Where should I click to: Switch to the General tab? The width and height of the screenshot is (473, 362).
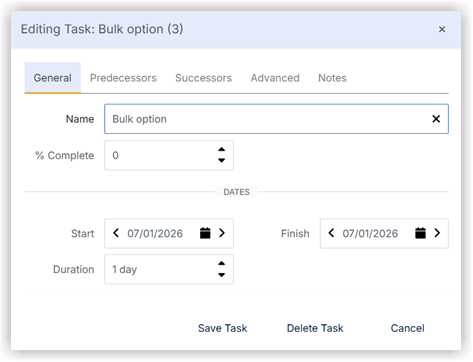pyautogui.click(x=53, y=78)
